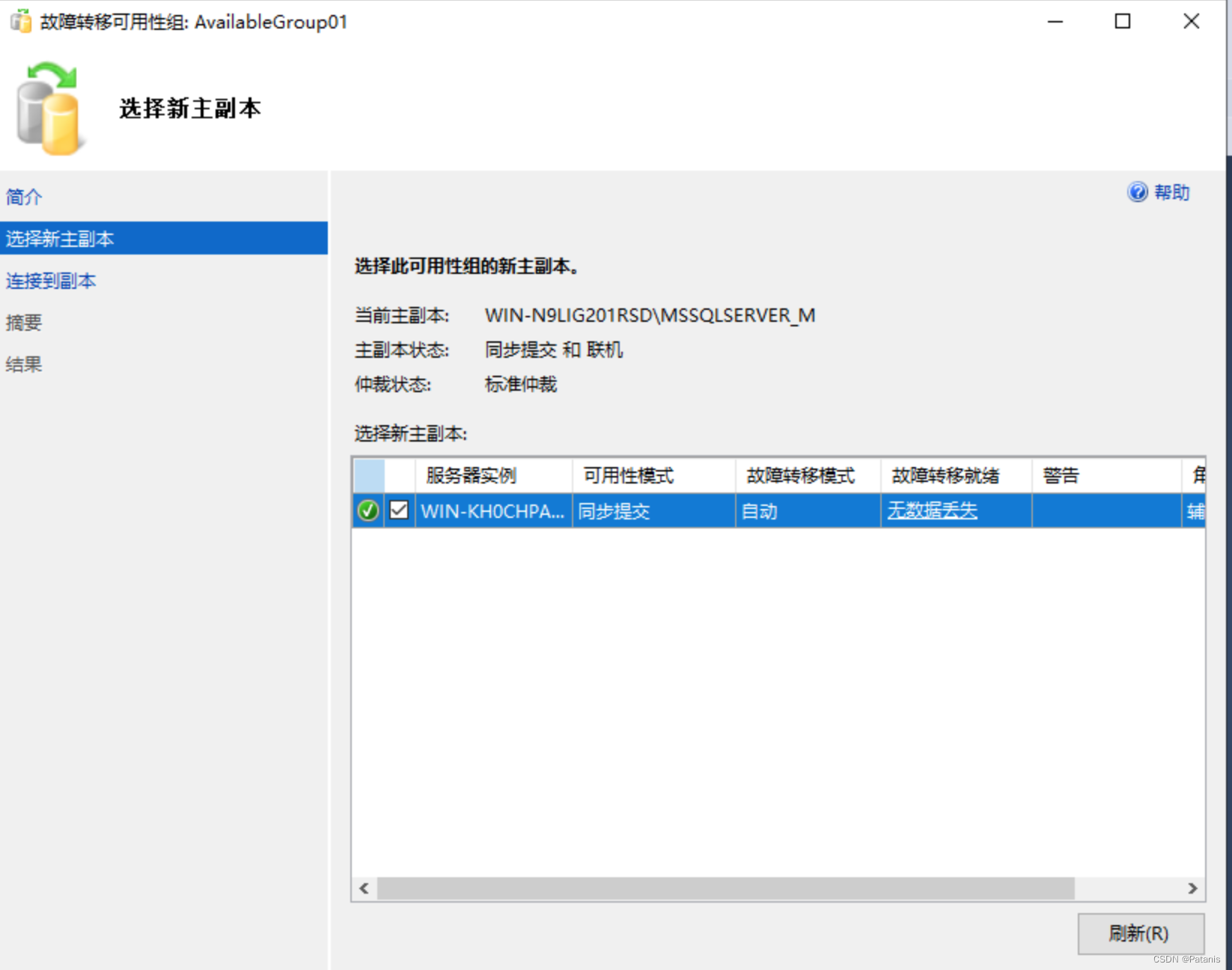Click the window title bar app icon
Screen dimensions: 1232x970
point(21,21)
